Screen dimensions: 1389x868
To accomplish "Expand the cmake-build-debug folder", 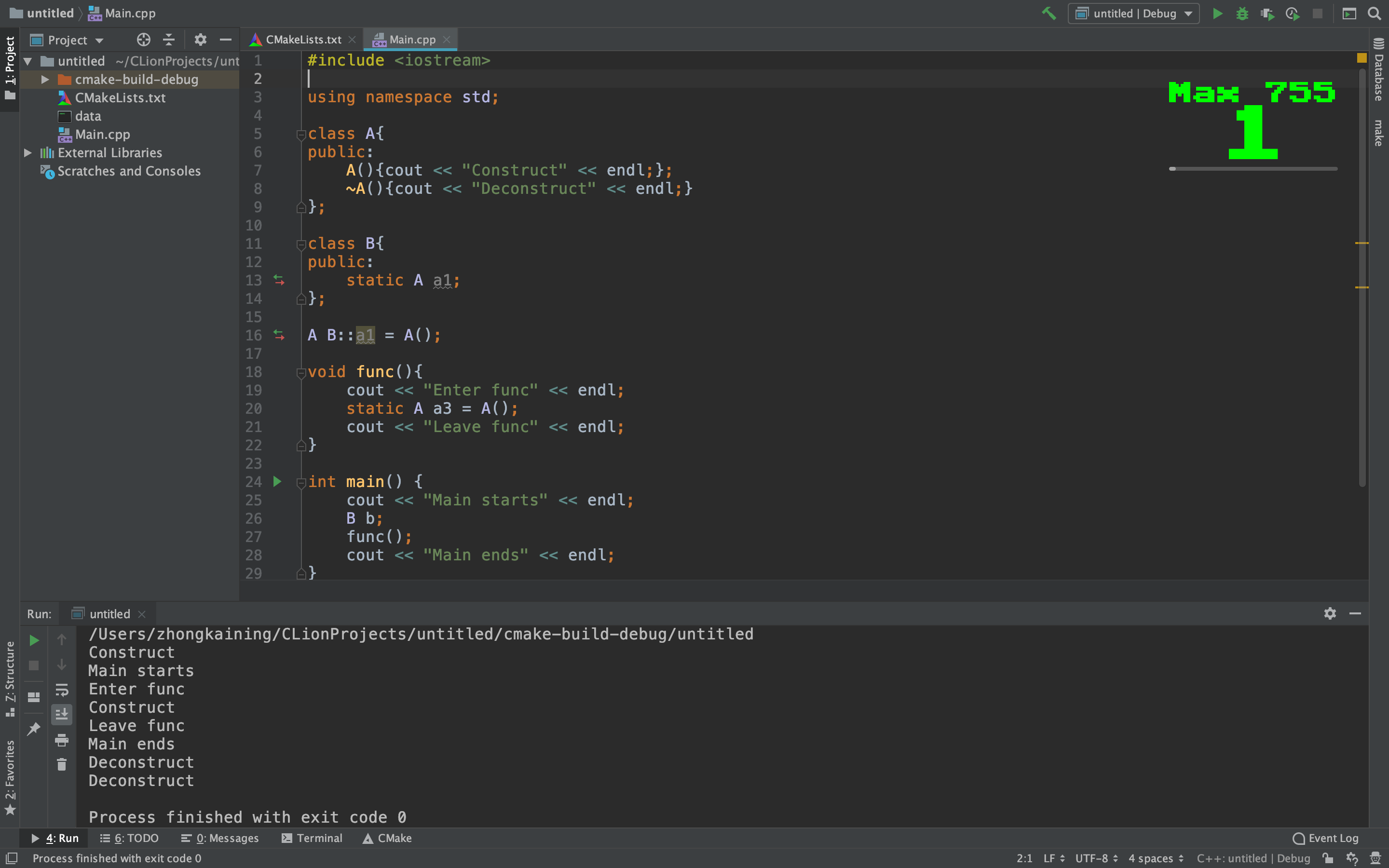I will click(45, 79).
